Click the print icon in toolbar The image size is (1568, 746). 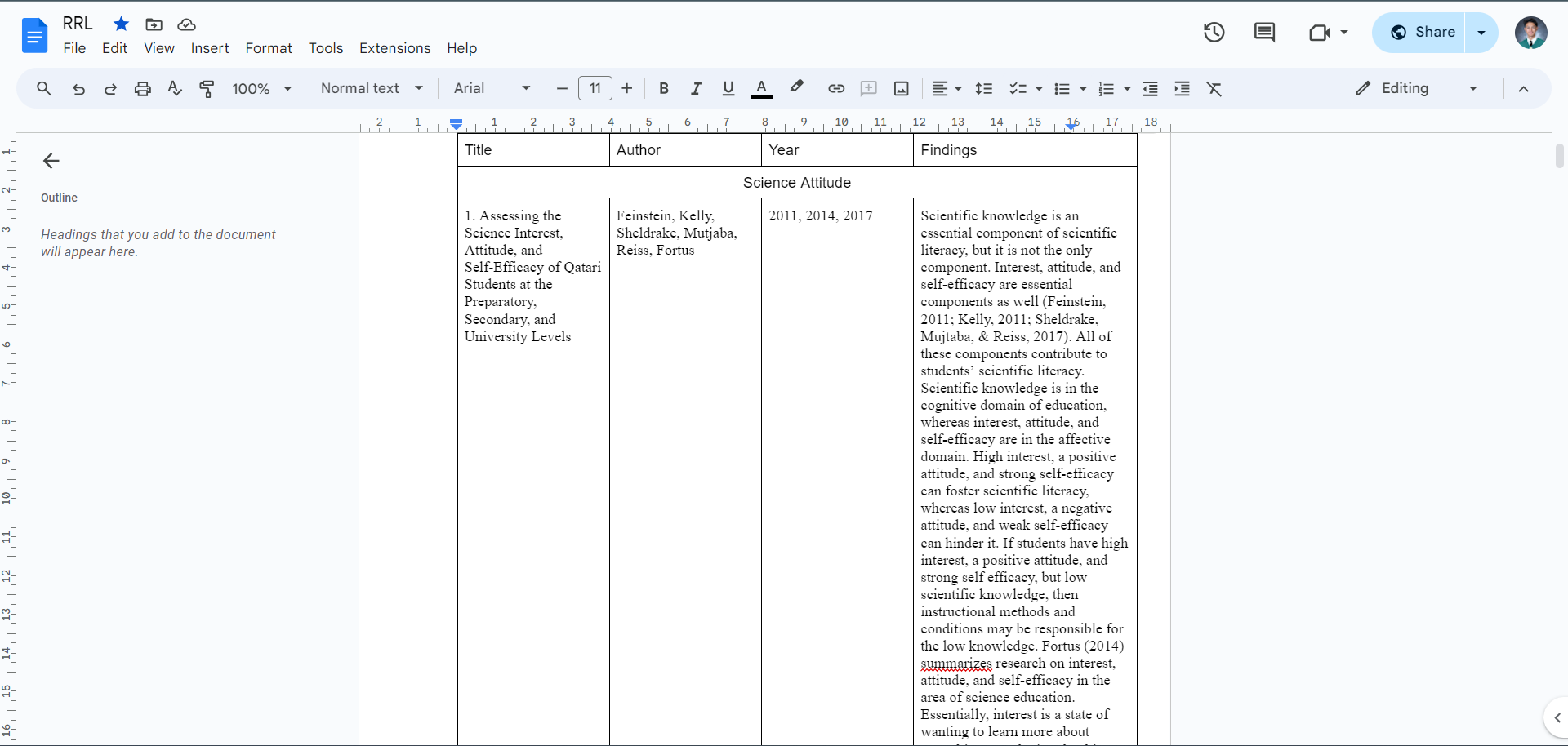pyautogui.click(x=143, y=89)
